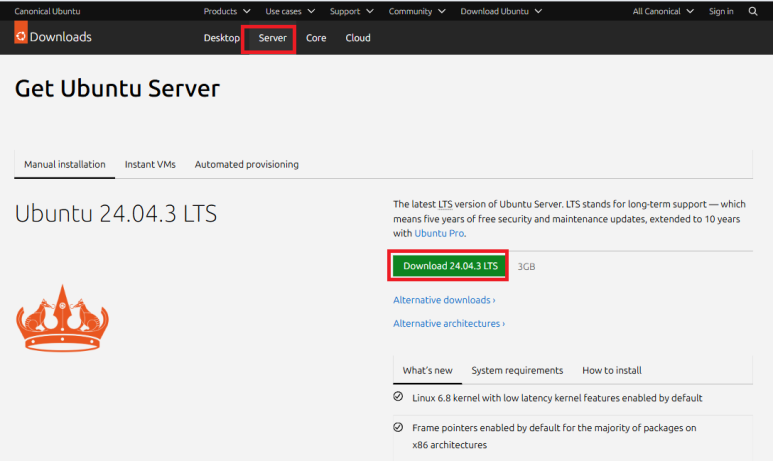
Task: Switch to the Desktop downloads tab
Action: tap(221, 38)
